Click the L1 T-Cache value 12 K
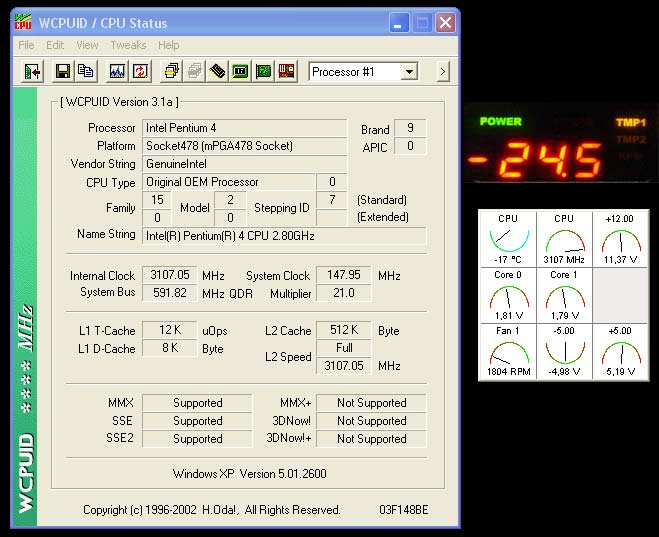This screenshot has width=659, height=537. point(170,330)
